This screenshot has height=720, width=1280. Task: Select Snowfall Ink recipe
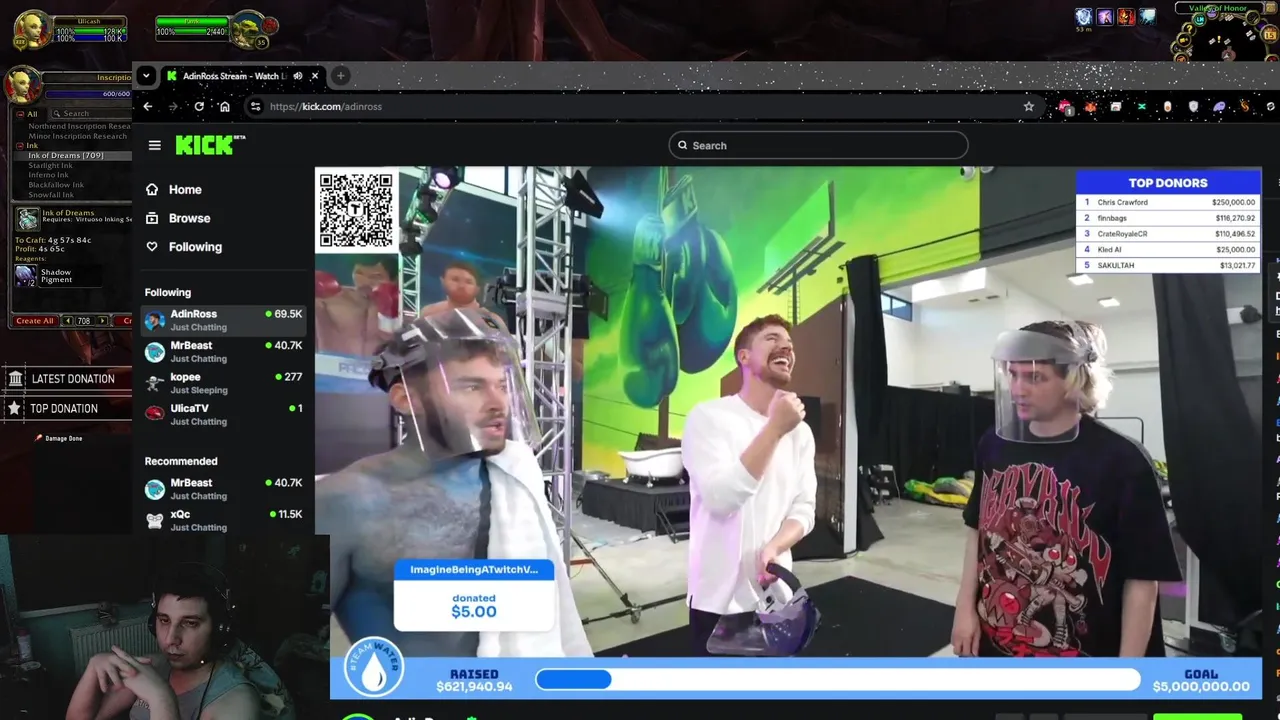click(51, 195)
